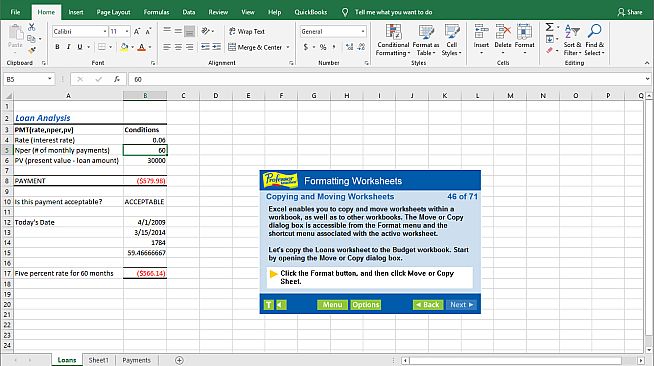Open the font size 11 dropdown

127,31
